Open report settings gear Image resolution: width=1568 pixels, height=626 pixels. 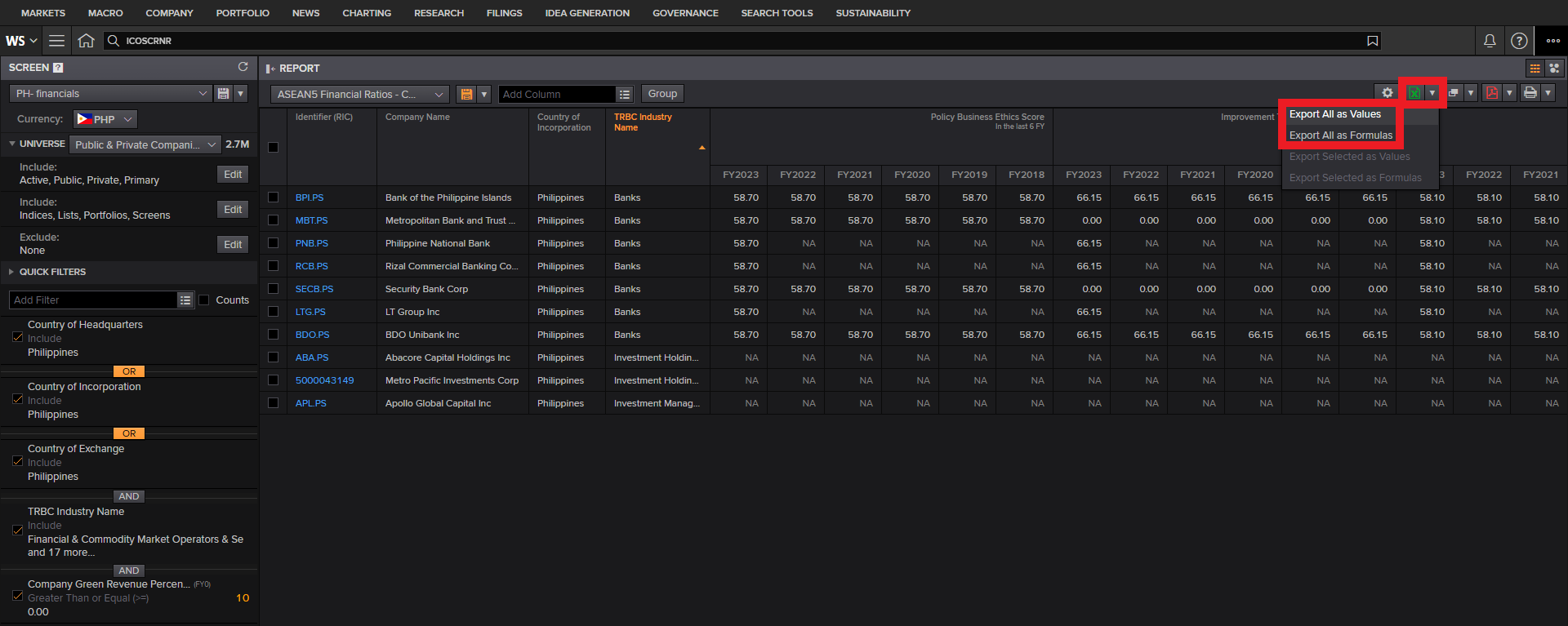click(x=1387, y=93)
